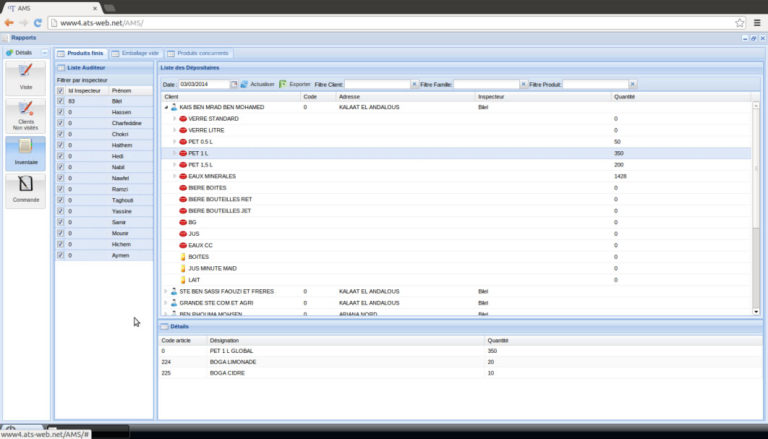The image size is (768, 439).
Task: Toggle checkbox for inspector Hassen
Action: [x=60, y=112]
